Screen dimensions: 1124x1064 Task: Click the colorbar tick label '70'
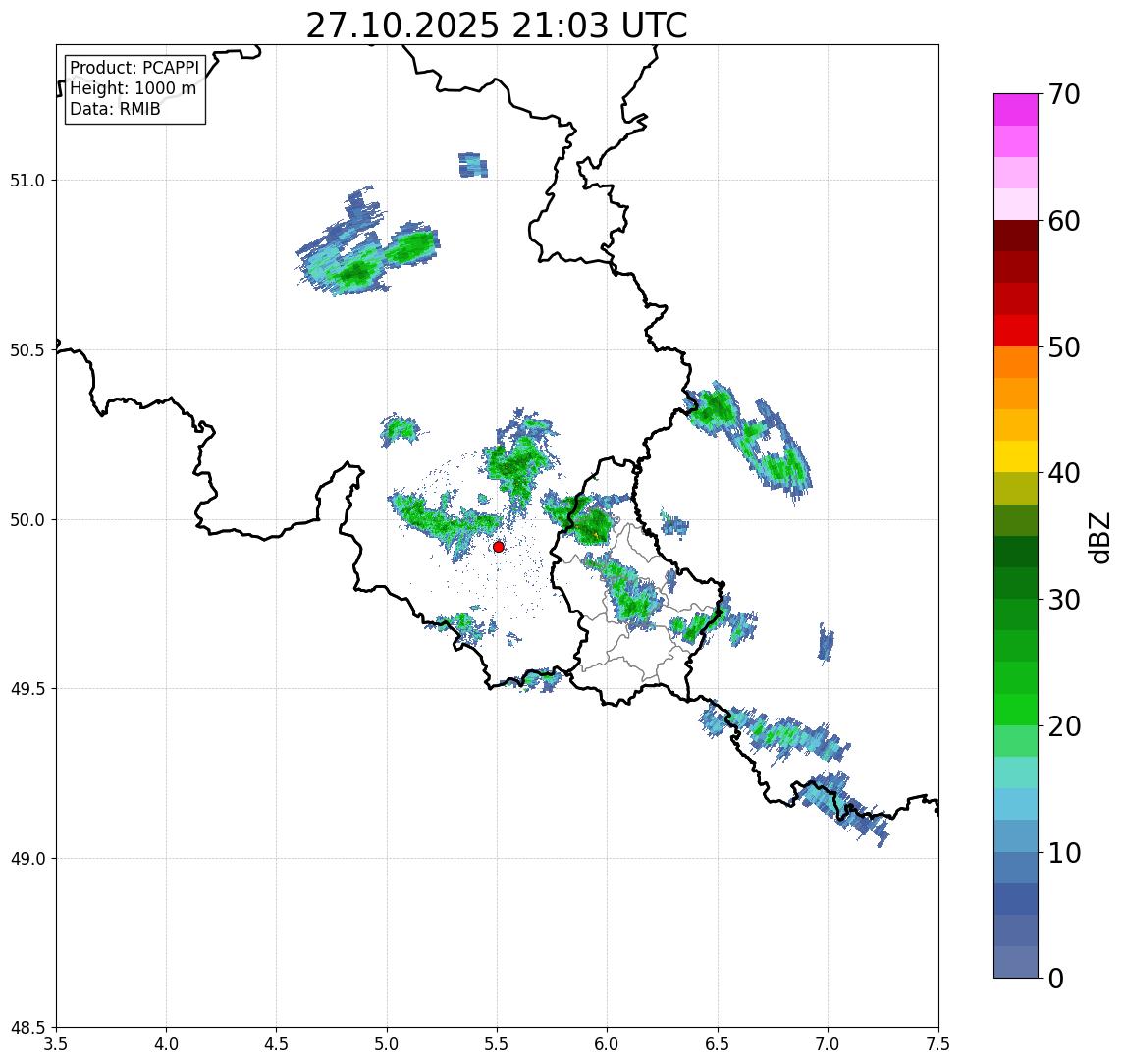[1064, 94]
